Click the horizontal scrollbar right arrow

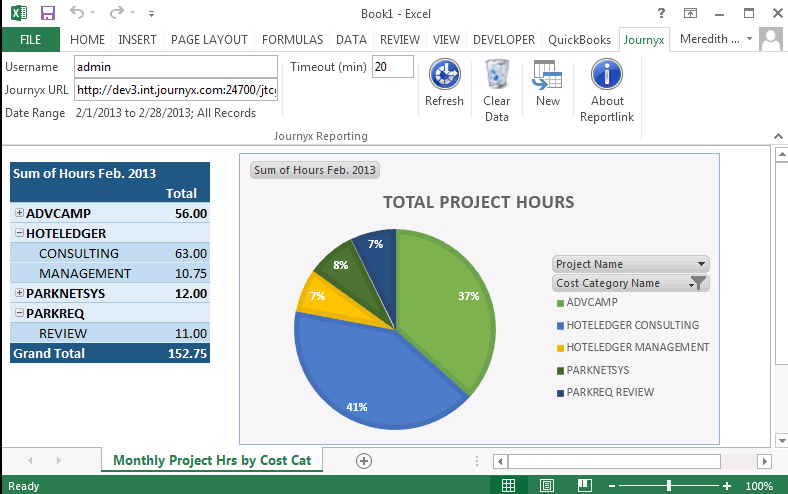tap(764, 461)
